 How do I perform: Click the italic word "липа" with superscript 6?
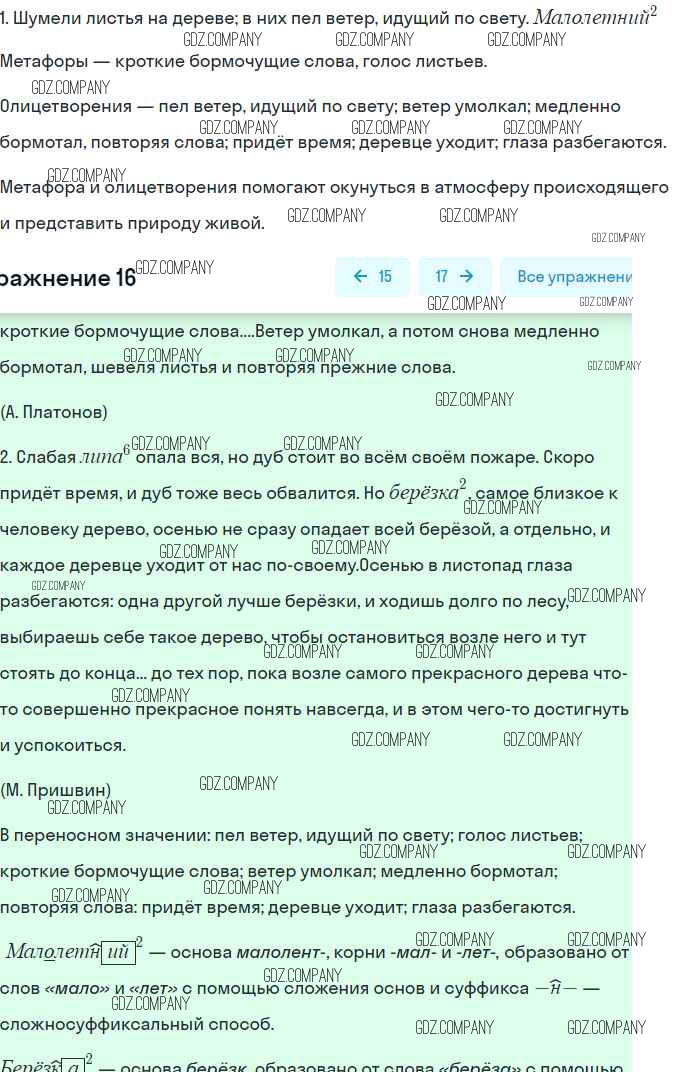click(101, 458)
